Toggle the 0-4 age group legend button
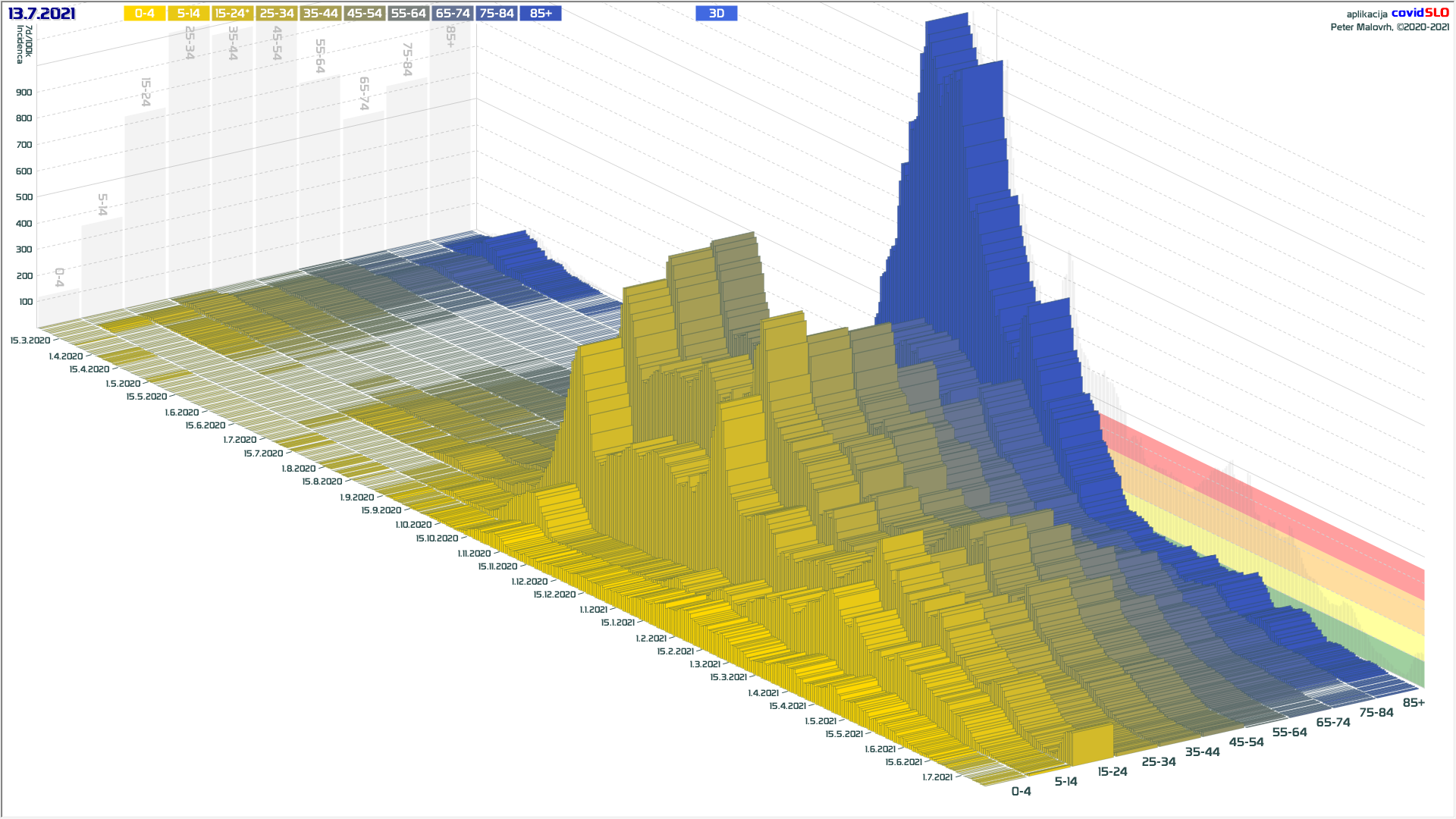The height and width of the screenshot is (819, 1456). click(144, 14)
